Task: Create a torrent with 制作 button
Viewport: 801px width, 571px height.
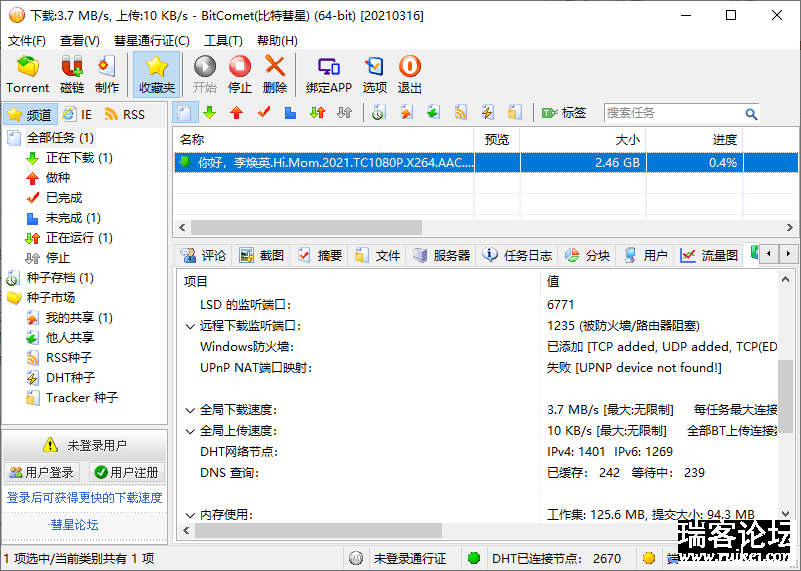Action: (107, 75)
